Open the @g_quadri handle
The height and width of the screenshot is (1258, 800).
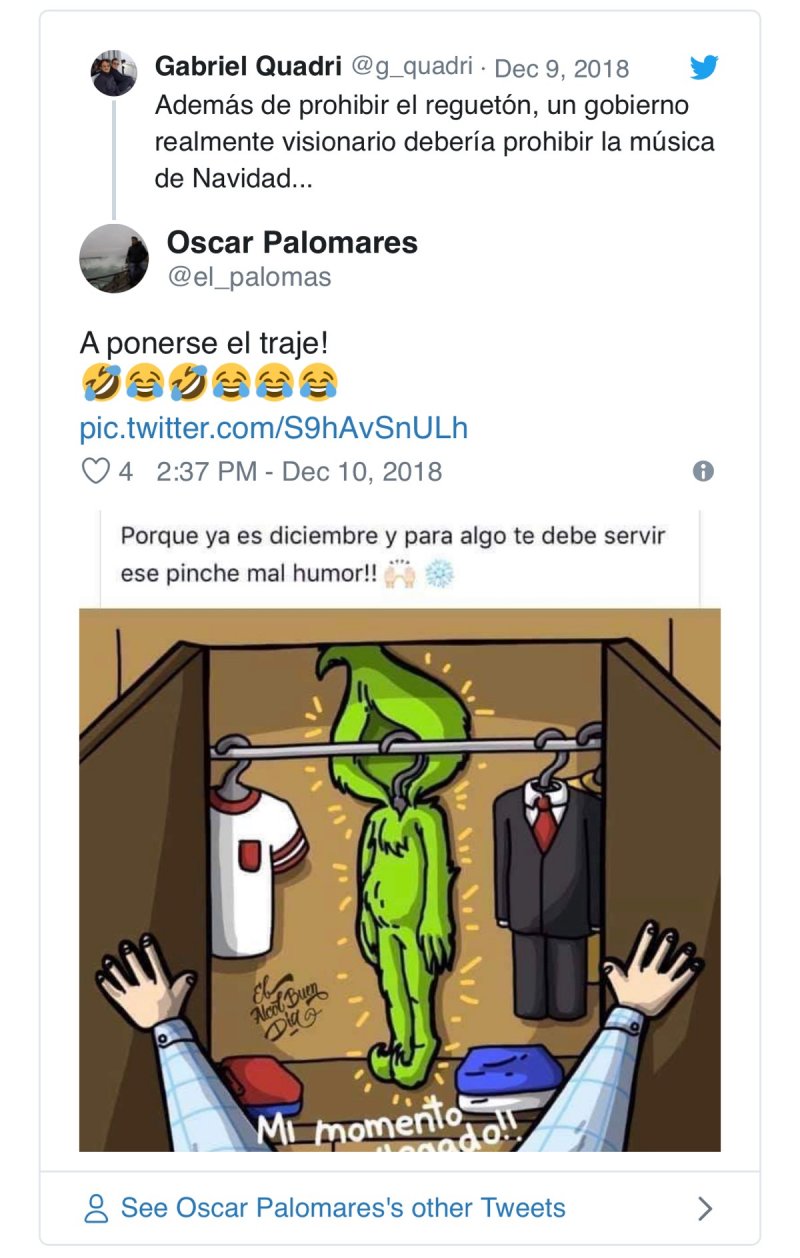pos(411,67)
